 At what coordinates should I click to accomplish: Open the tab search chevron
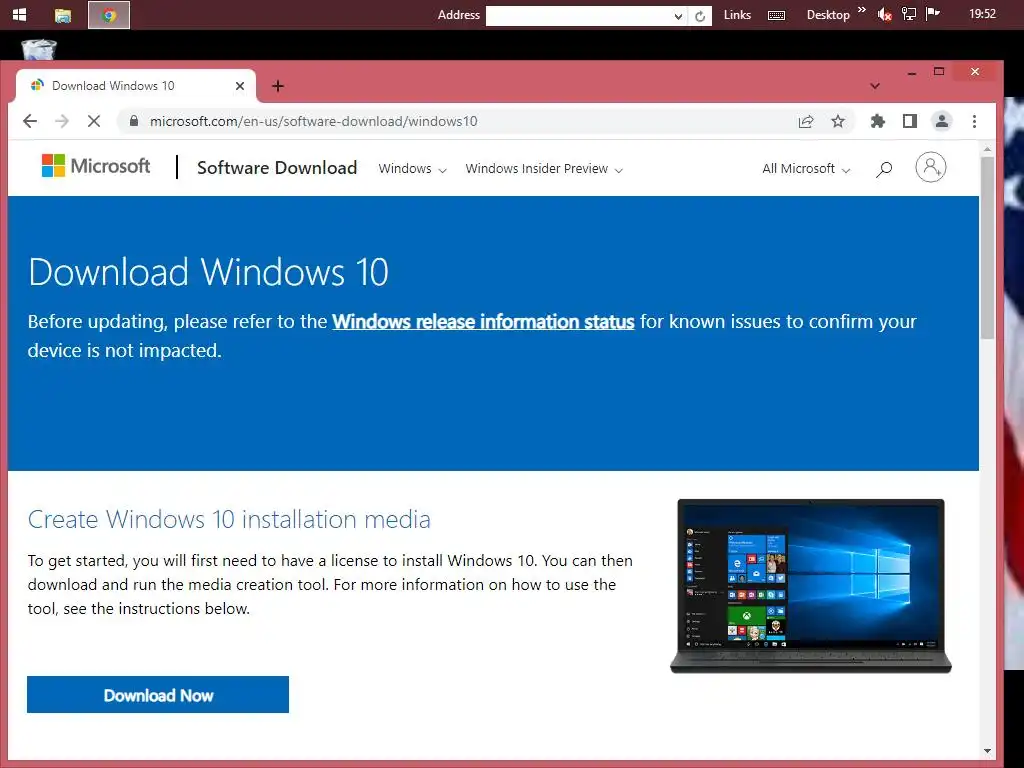coord(875,86)
